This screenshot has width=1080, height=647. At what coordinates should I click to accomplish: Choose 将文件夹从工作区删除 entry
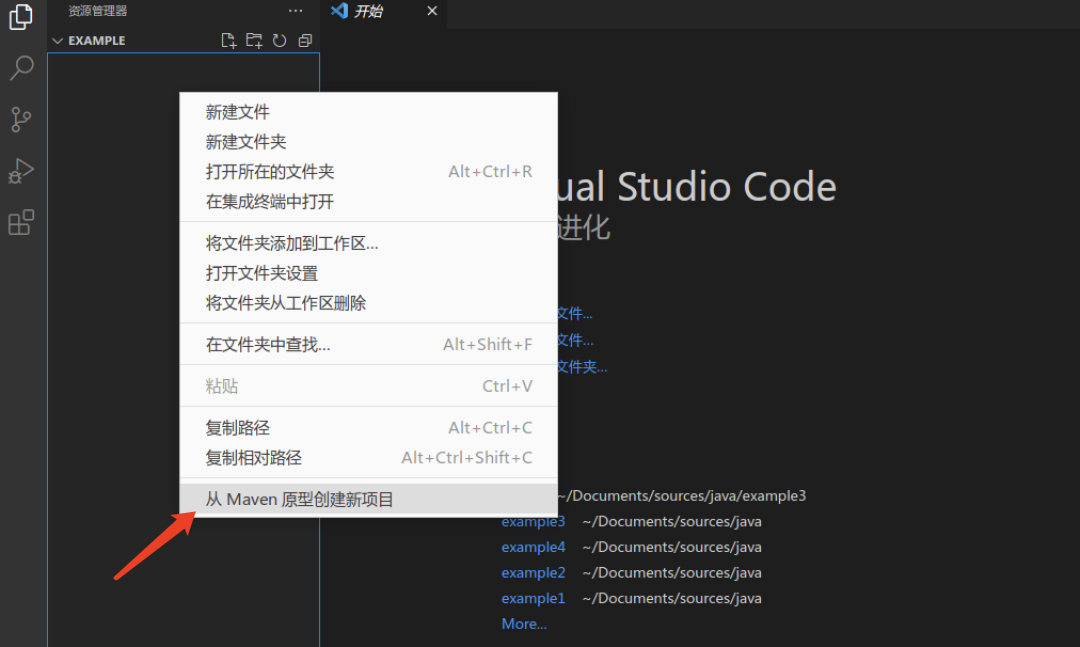tap(368, 303)
